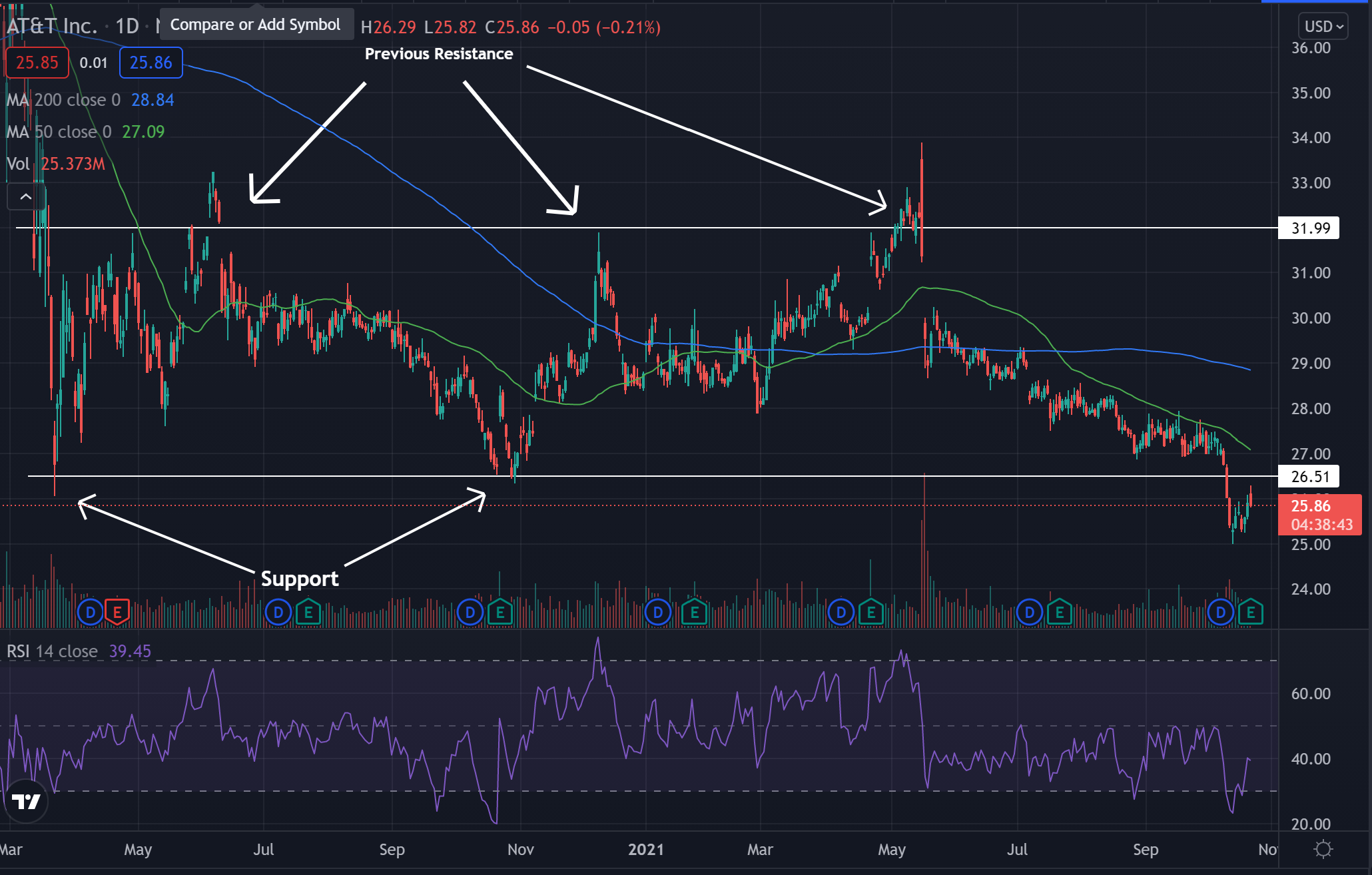Open the USD currency dropdown
This screenshot has height=875, width=1372.
click(1323, 27)
